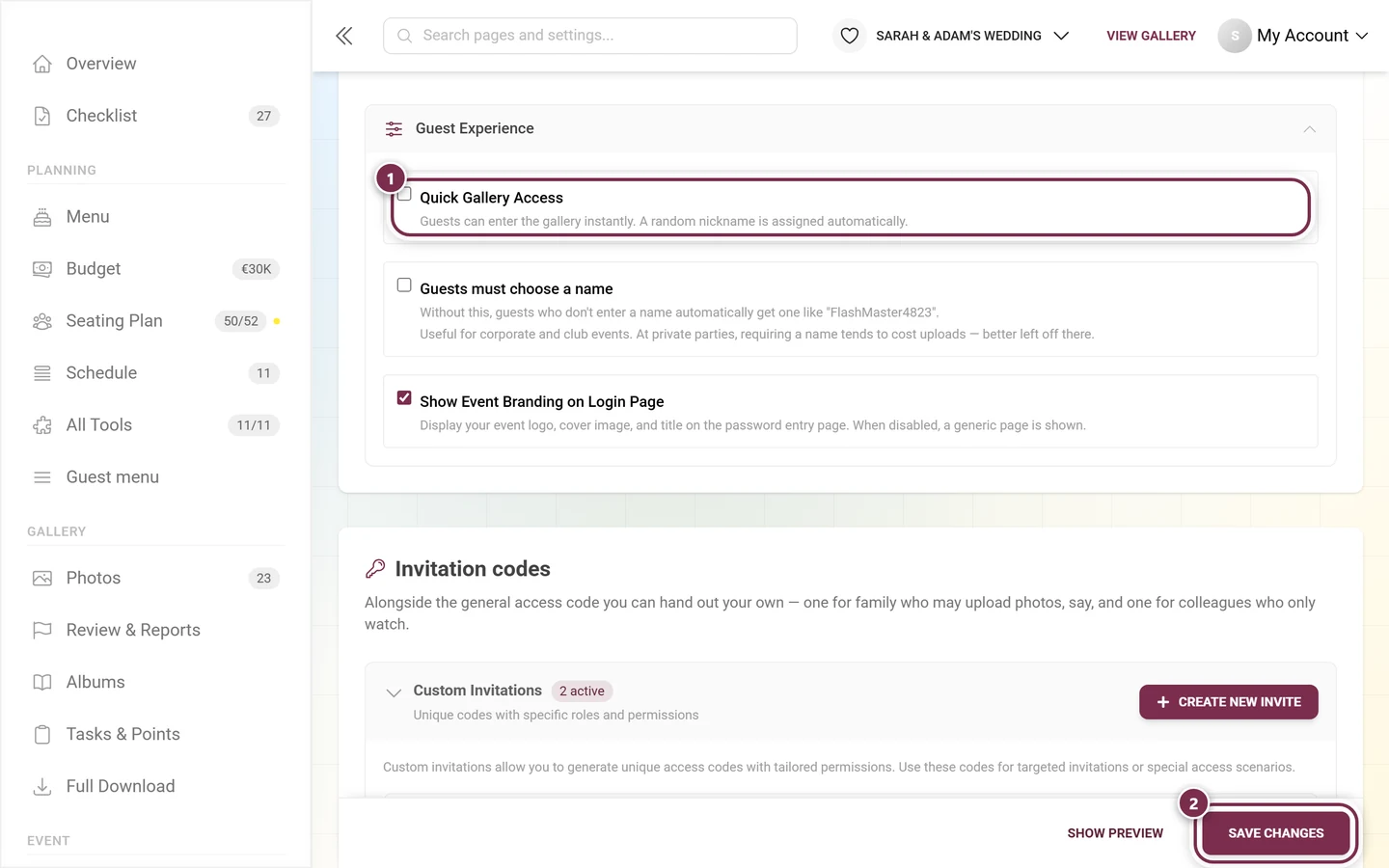
Task: Click the 2 active invitations badge
Action: [582, 692]
